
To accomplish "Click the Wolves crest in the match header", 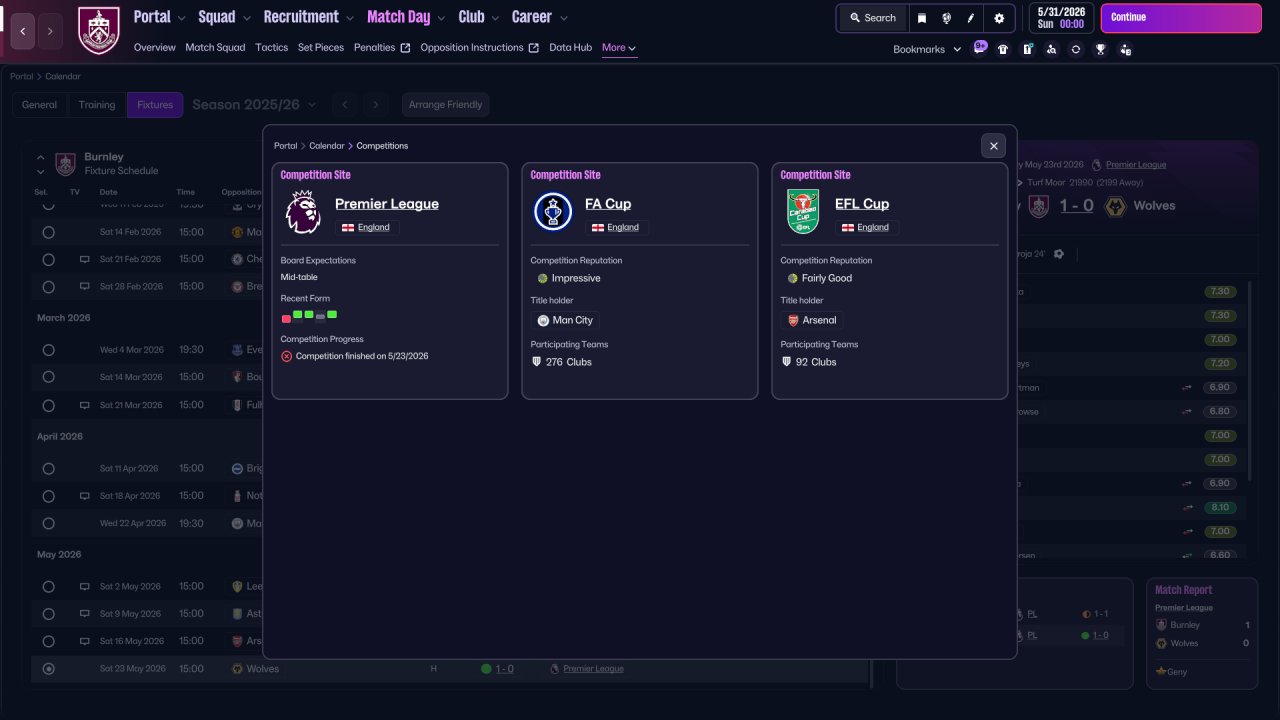I will [1115, 206].
